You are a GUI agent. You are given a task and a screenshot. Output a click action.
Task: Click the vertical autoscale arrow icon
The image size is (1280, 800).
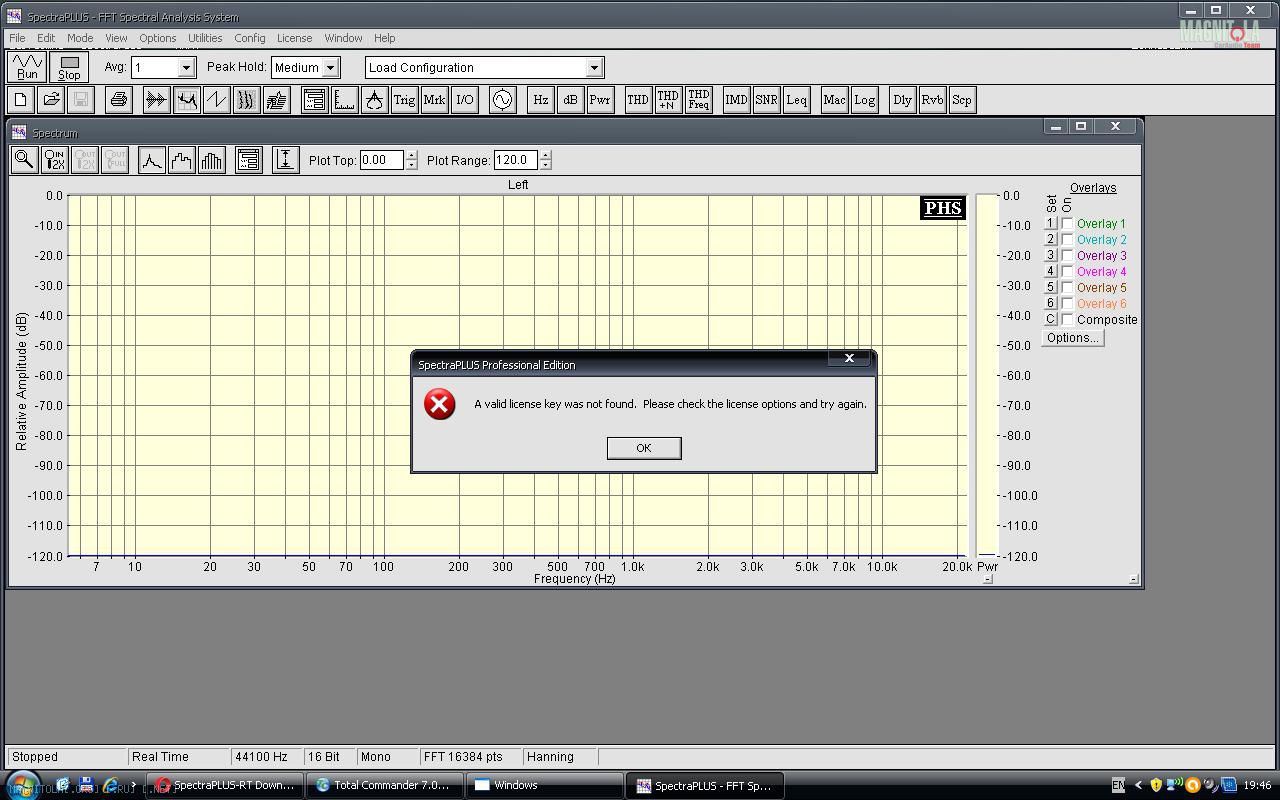285,160
